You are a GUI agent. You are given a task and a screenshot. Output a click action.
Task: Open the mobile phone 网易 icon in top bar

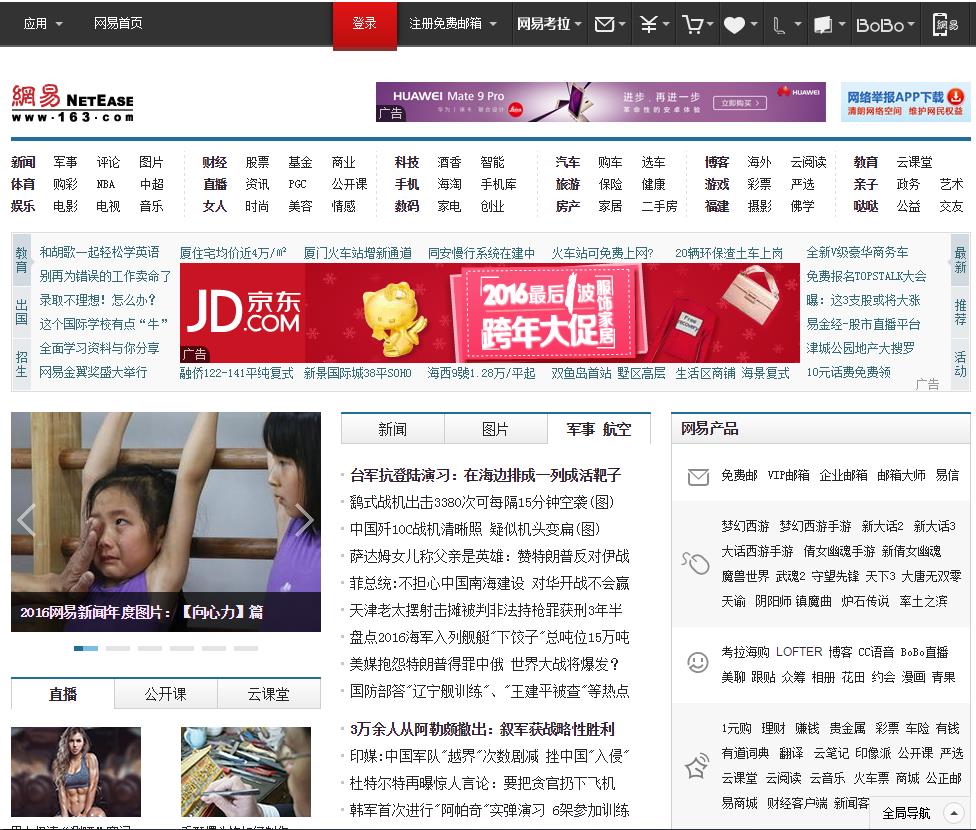[946, 24]
